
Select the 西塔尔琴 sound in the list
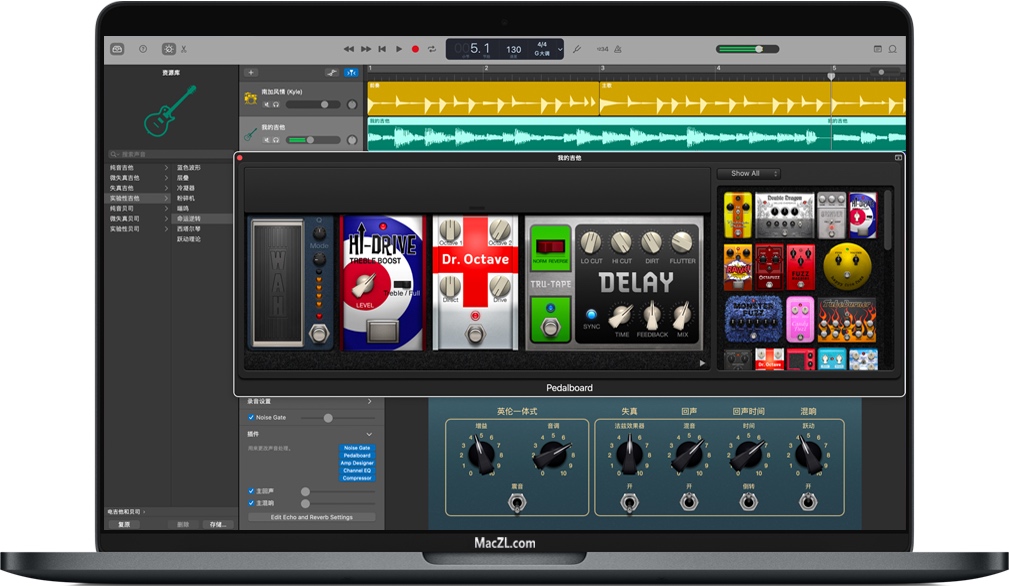(190, 228)
